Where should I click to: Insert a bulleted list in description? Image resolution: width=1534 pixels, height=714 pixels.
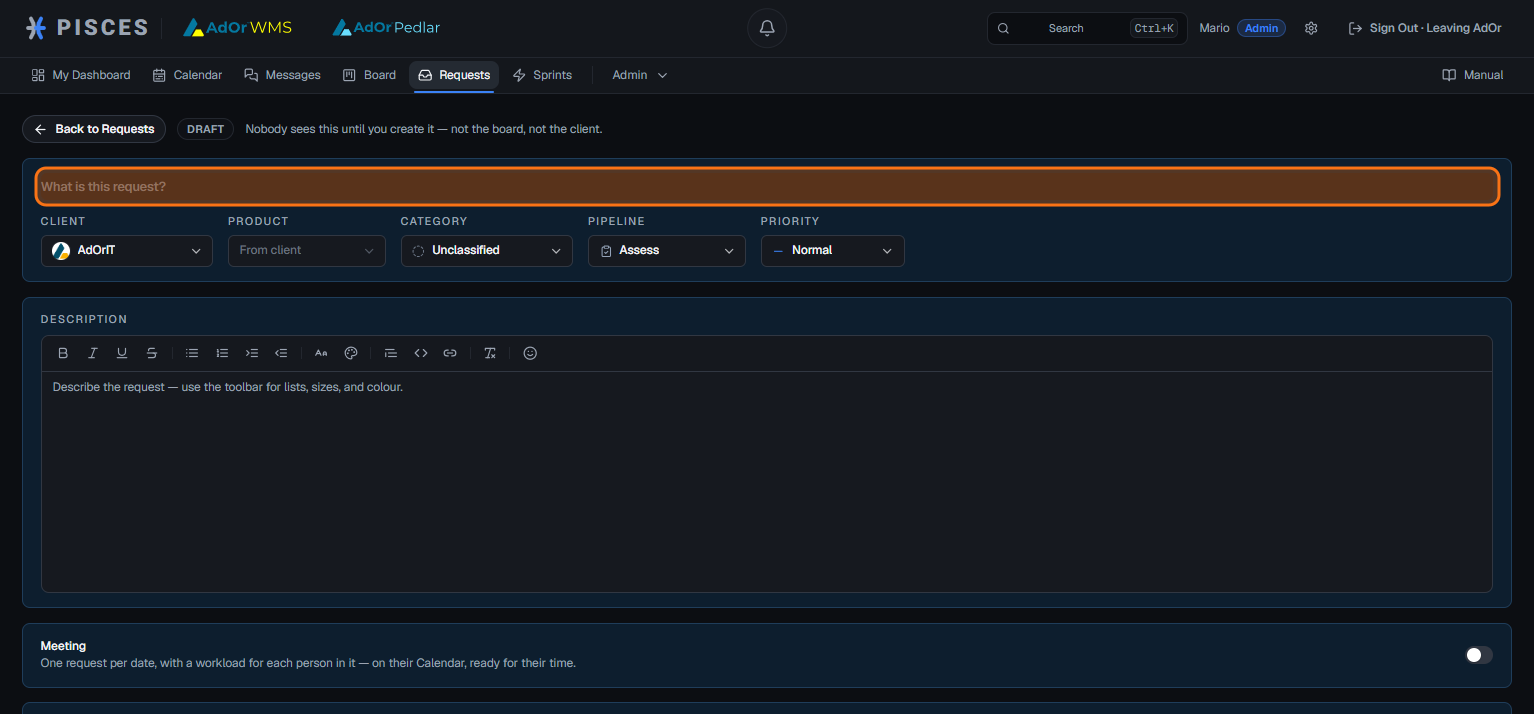pos(192,353)
